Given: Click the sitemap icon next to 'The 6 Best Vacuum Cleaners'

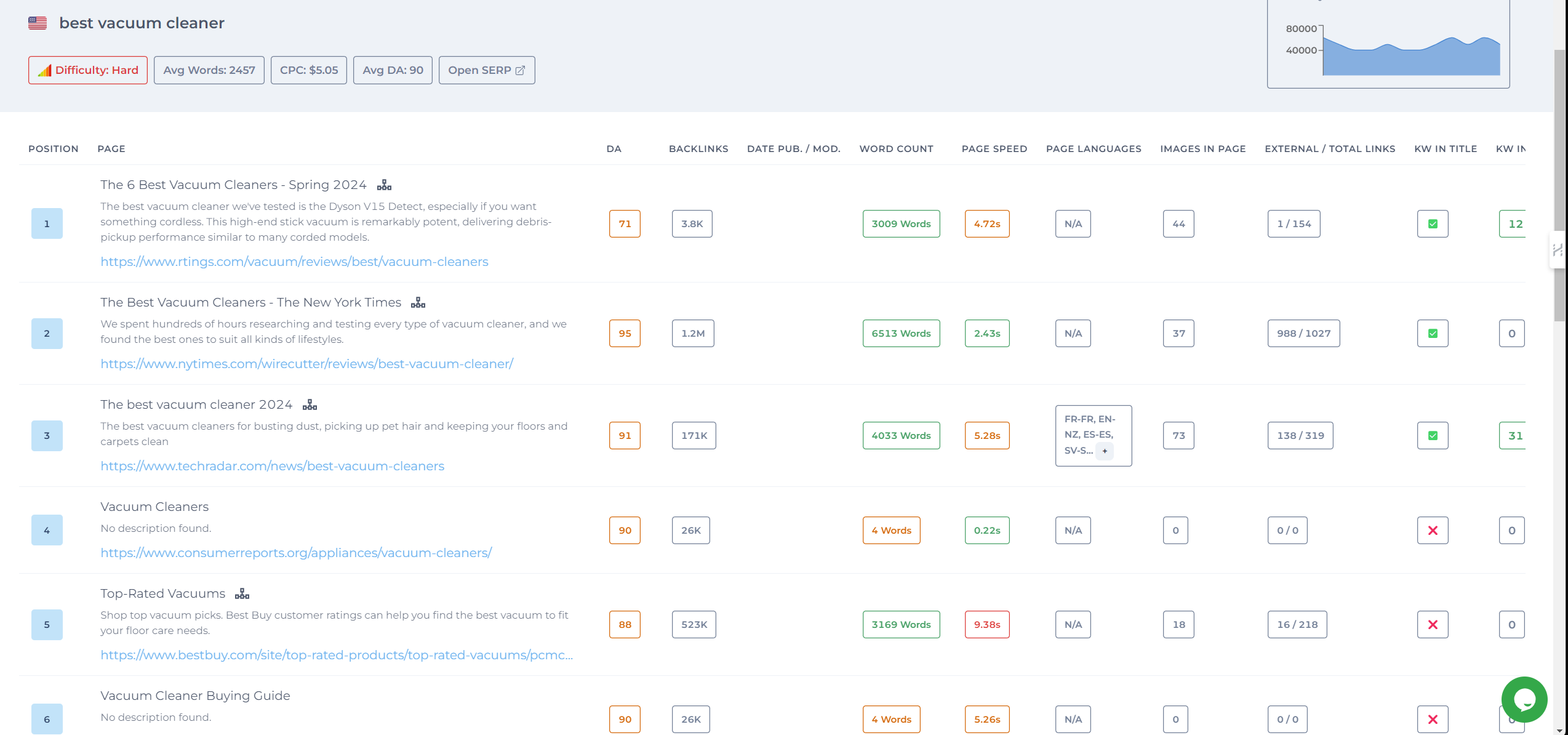Looking at the screenshot, I should pyautogui.click(x=385, y=184).
